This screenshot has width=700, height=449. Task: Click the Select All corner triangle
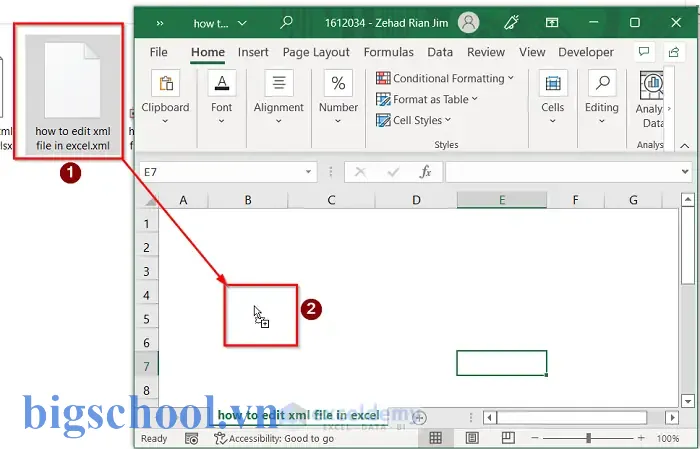point(149,201)
